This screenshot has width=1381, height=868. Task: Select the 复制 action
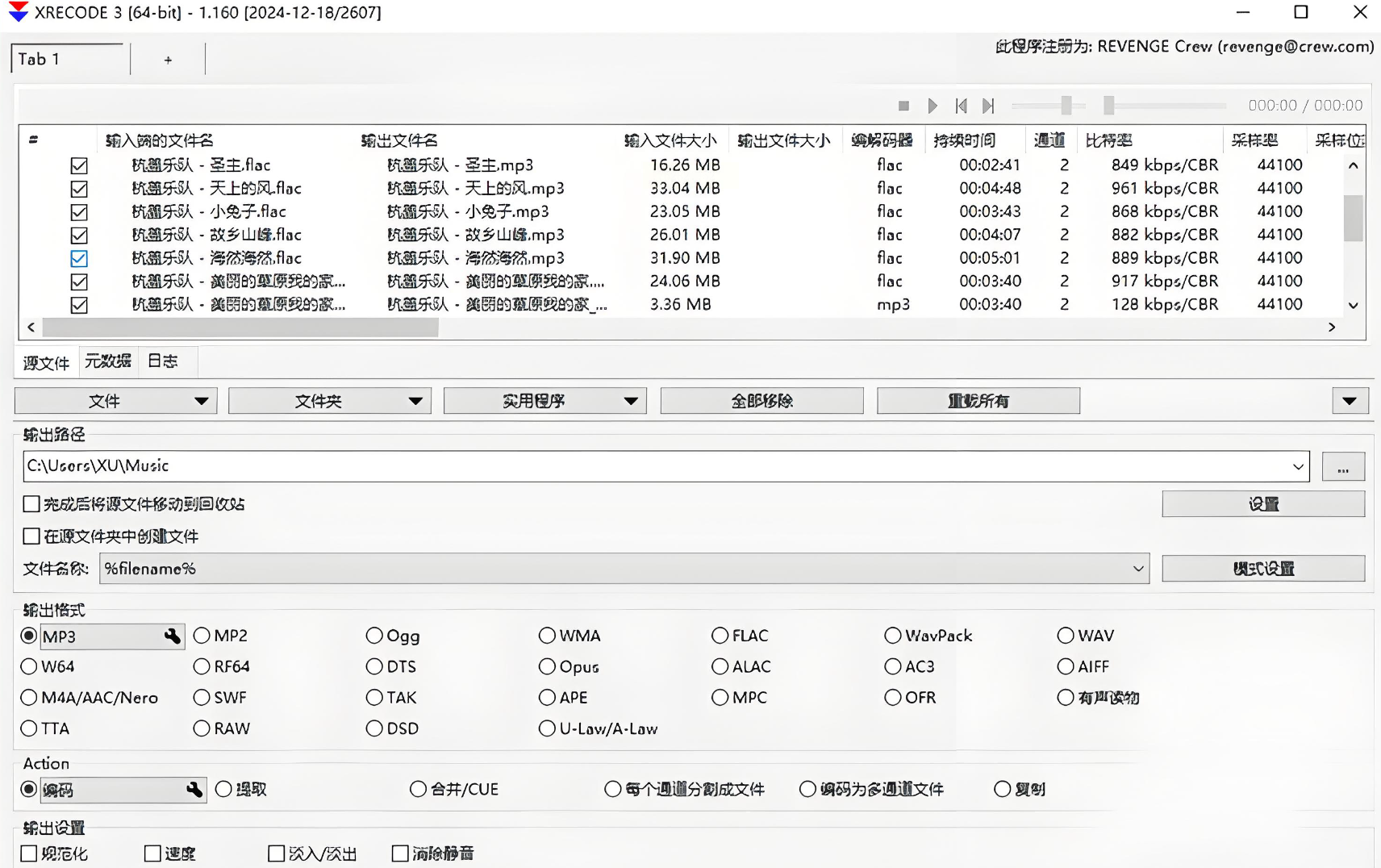coord(1020,789)
